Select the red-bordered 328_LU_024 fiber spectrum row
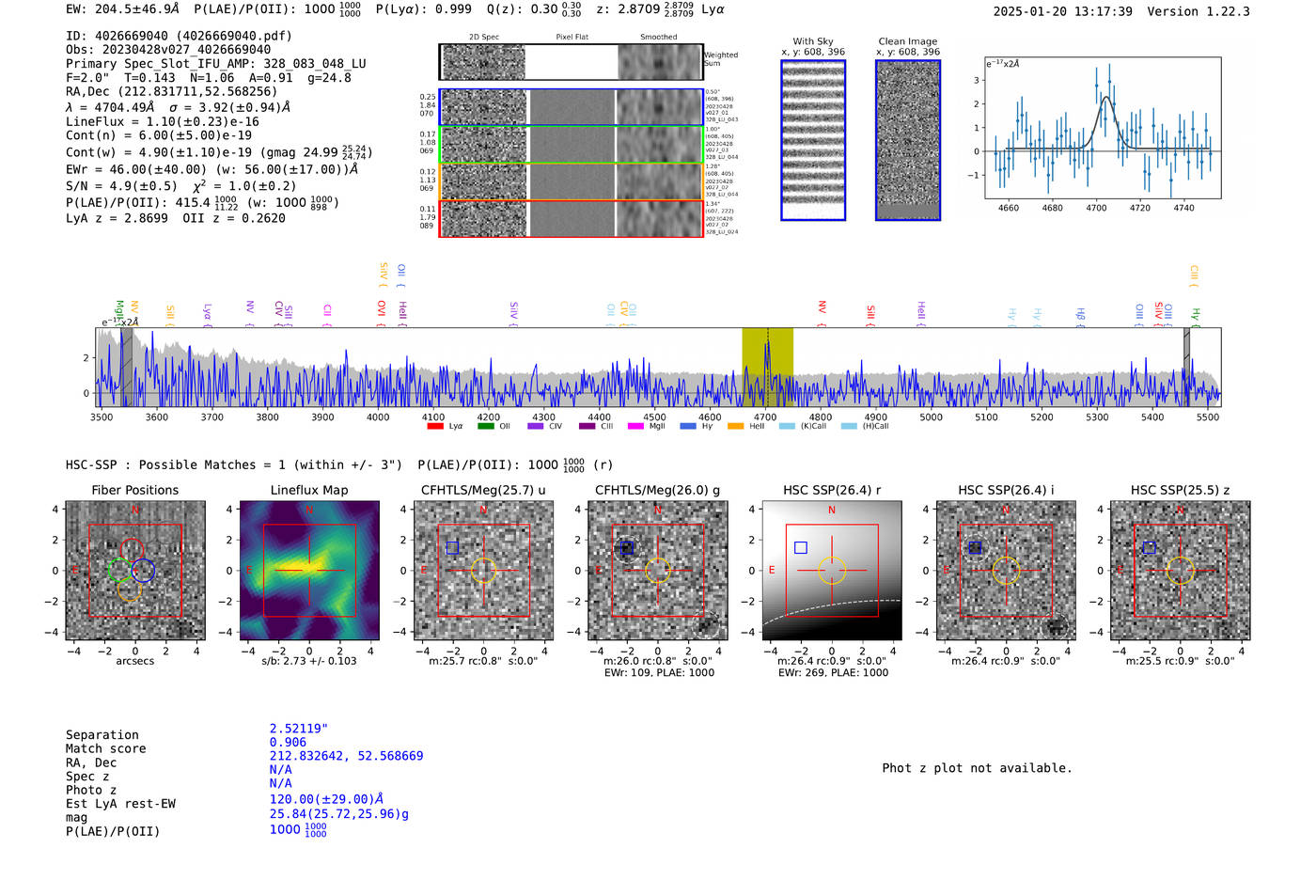The image size is (1316, 896). 572,218
